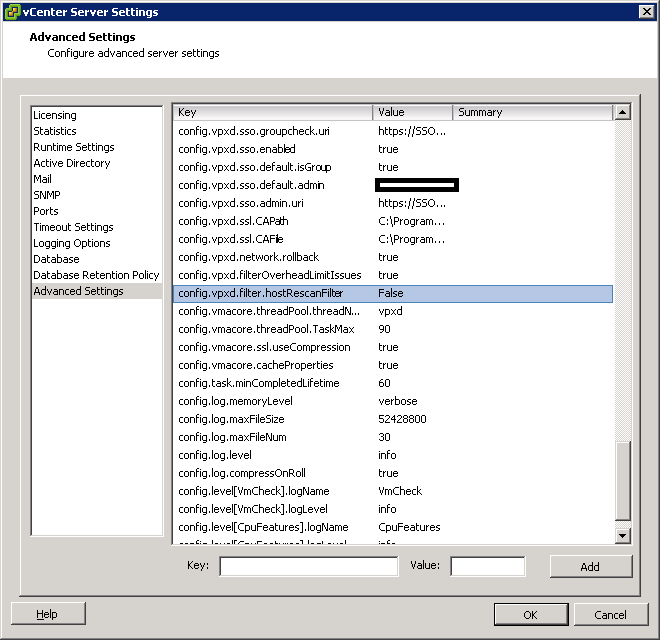Select row config.vmacore.threadPool.TaskMax
The image size is (660, 640).
click(x=393, y=330)
